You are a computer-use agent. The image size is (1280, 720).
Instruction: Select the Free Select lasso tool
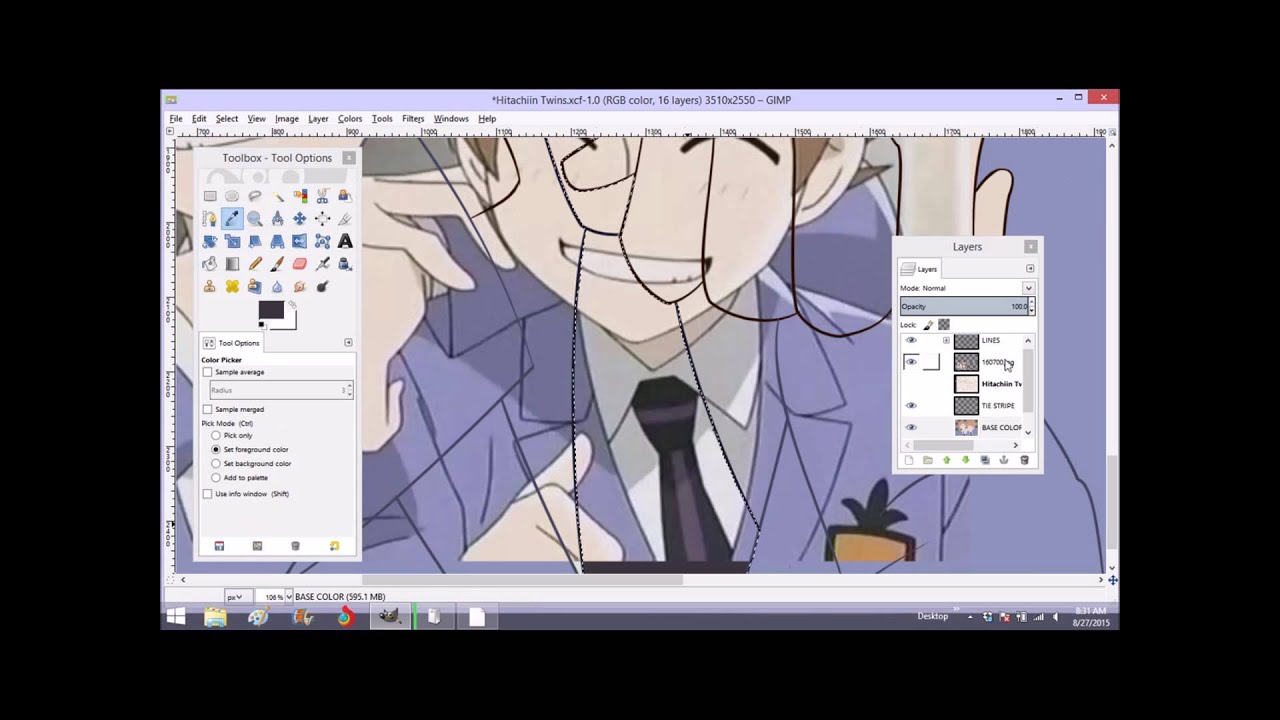point(255,196)
